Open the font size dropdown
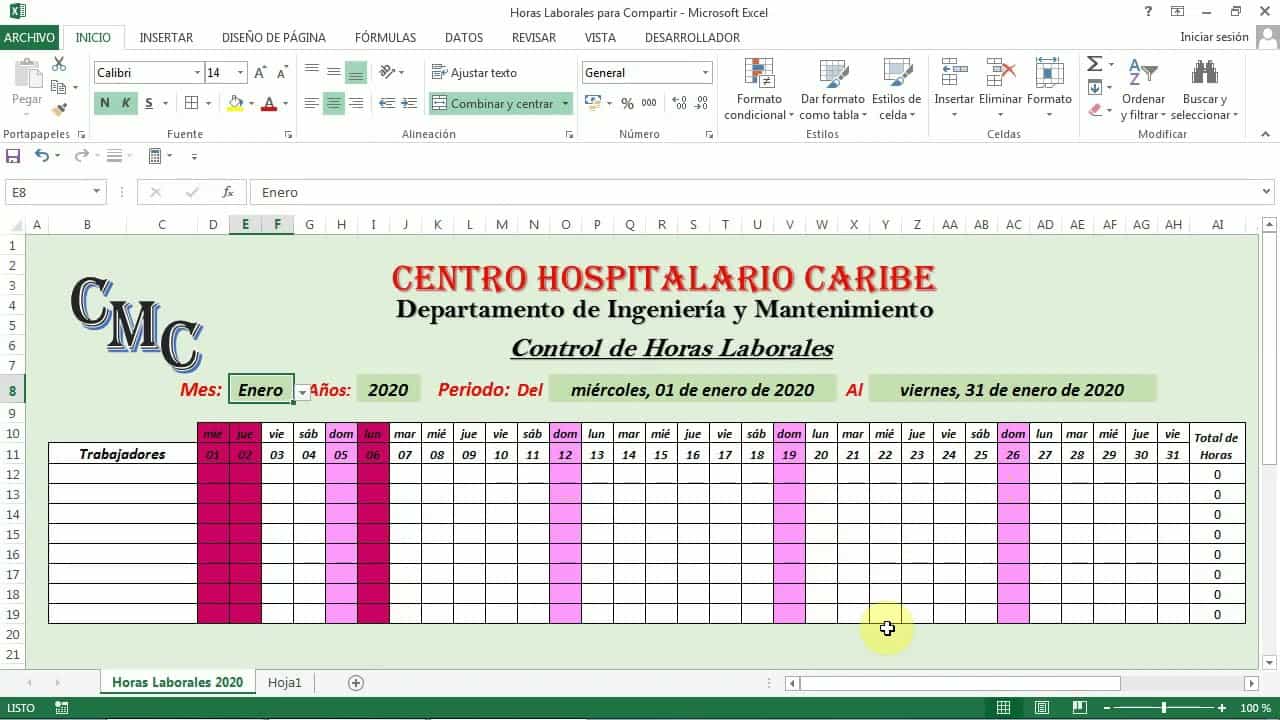 click(x=239, y=72)
